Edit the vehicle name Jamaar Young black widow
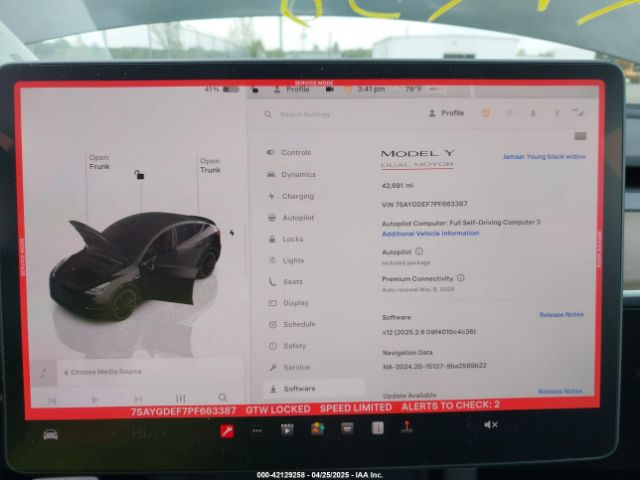640x480 pixels. tap(544, 156)
